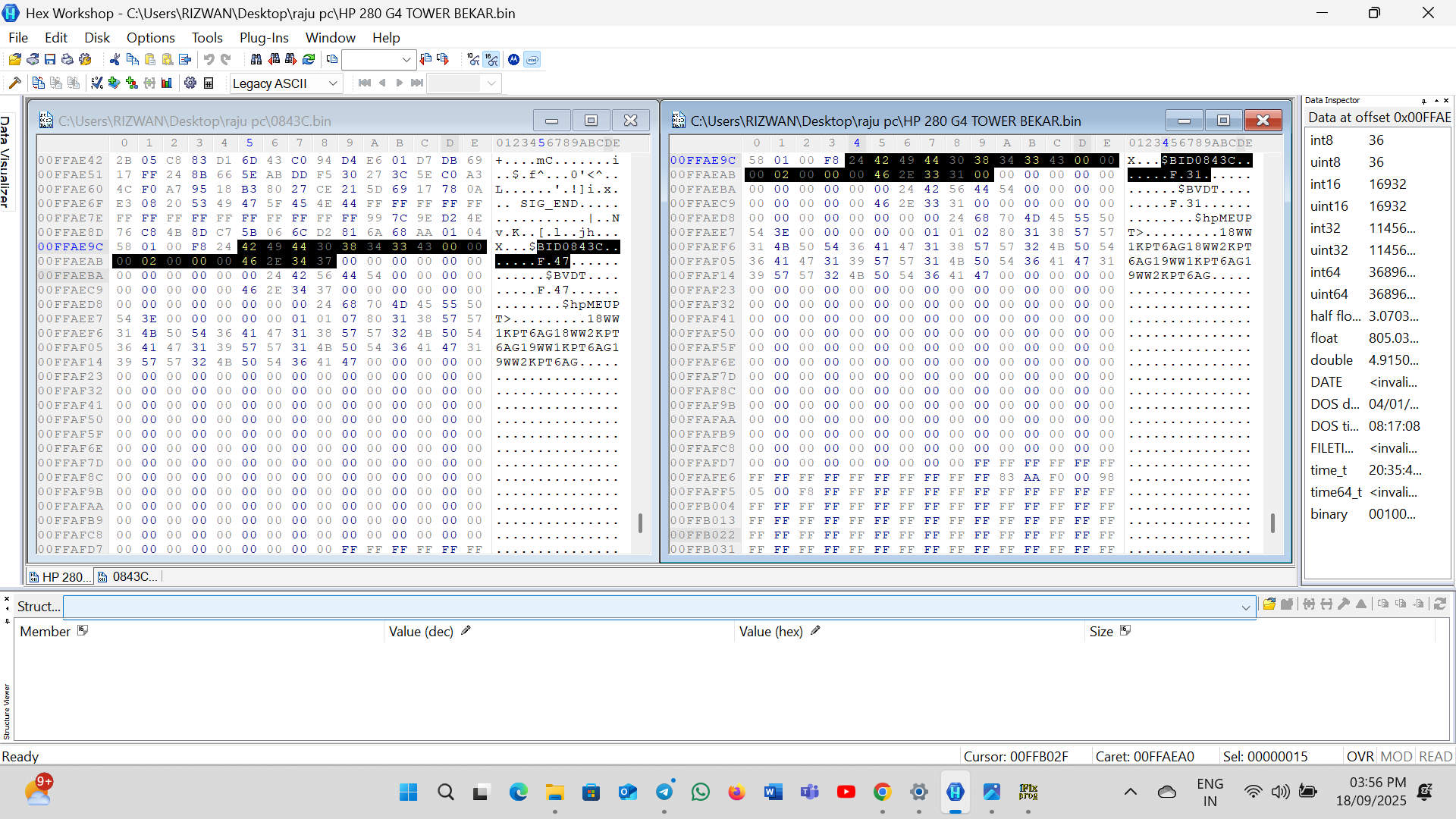Click the Paste clipboard icon
Image resolution: width=1456 pixels, height=819 pixels.
tap(149, 59)
